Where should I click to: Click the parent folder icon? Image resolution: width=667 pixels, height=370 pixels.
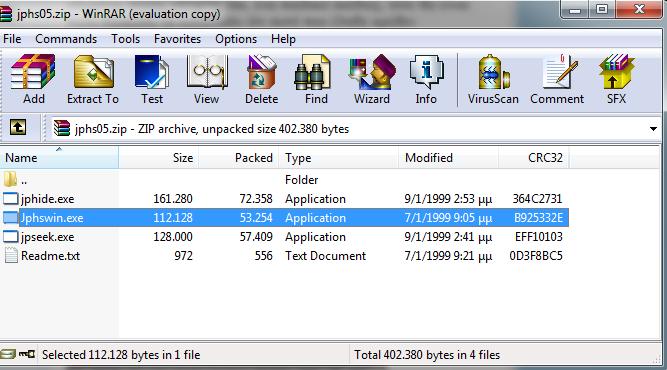tap(10, 179)
